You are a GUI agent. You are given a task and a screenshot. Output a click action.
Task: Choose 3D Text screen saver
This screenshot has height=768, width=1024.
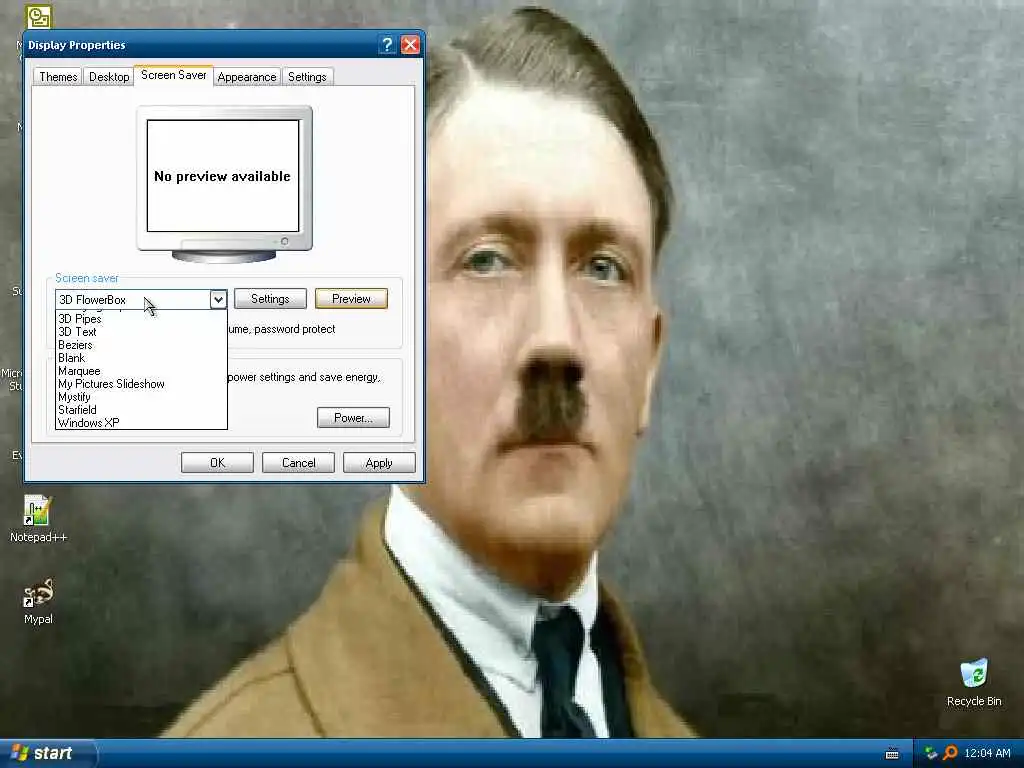142,332
